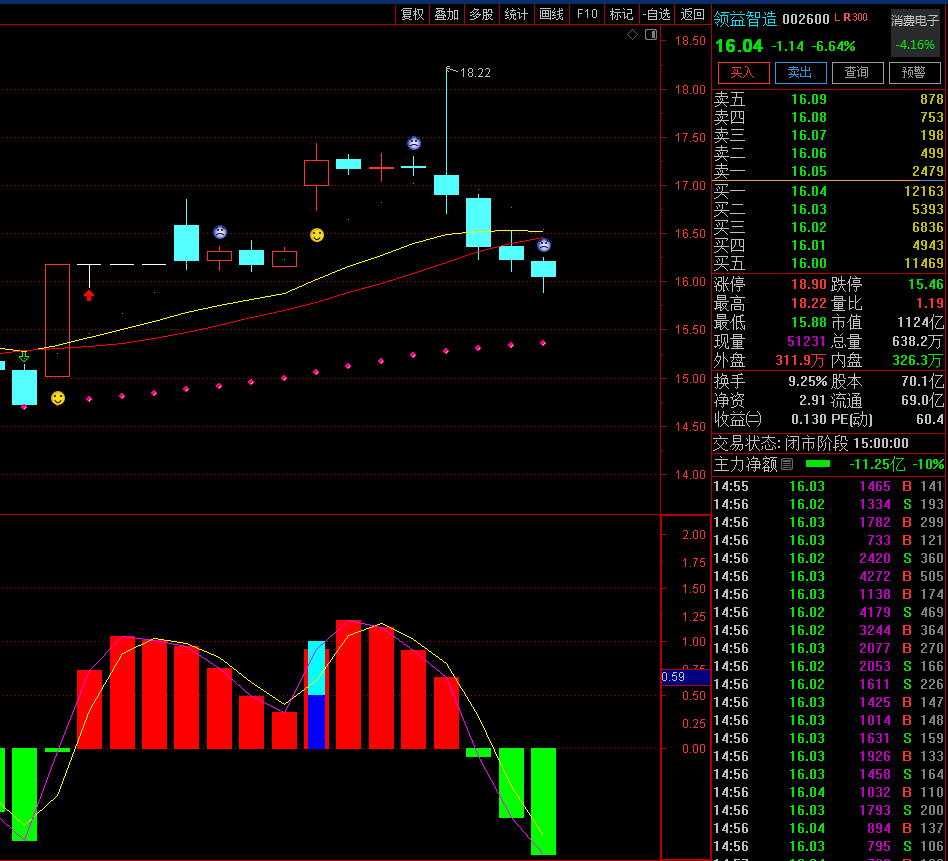Click the 换手 turnover value 9.25%
The image size is (948, 861).
tap(808, 382)
